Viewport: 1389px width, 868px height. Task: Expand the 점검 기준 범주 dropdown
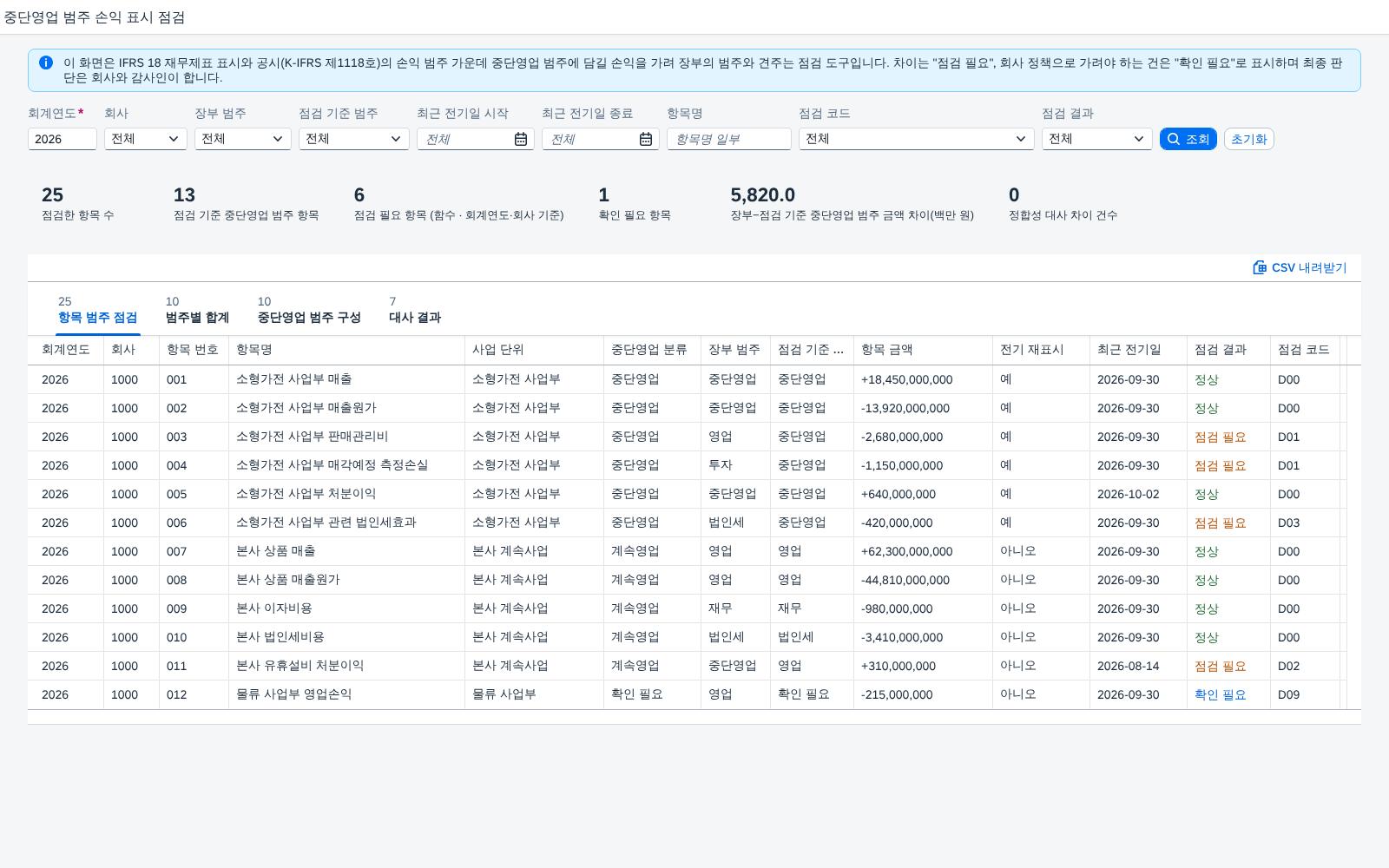coord(396,139)
